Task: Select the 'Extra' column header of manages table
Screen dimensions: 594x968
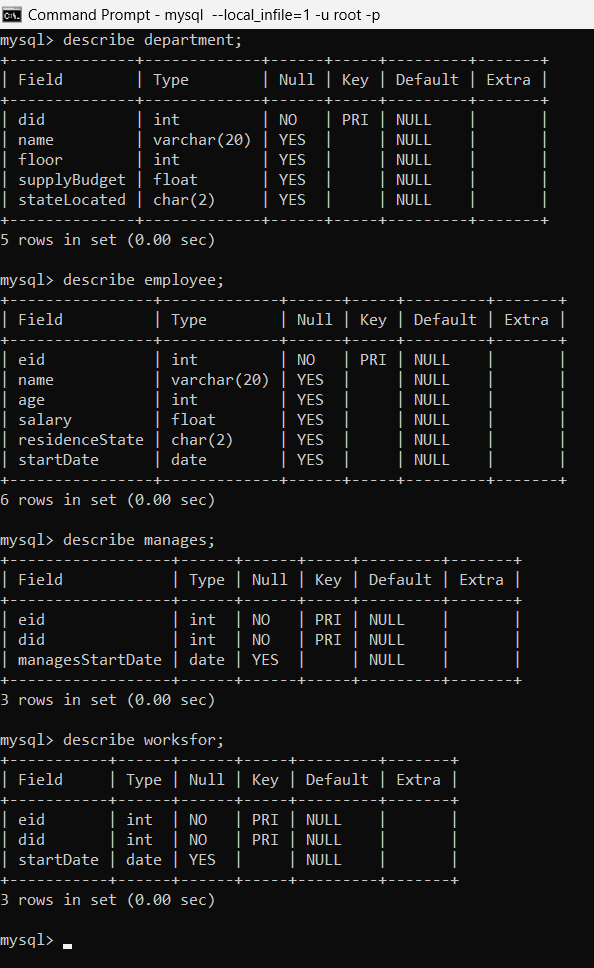Action: [481, 579]
